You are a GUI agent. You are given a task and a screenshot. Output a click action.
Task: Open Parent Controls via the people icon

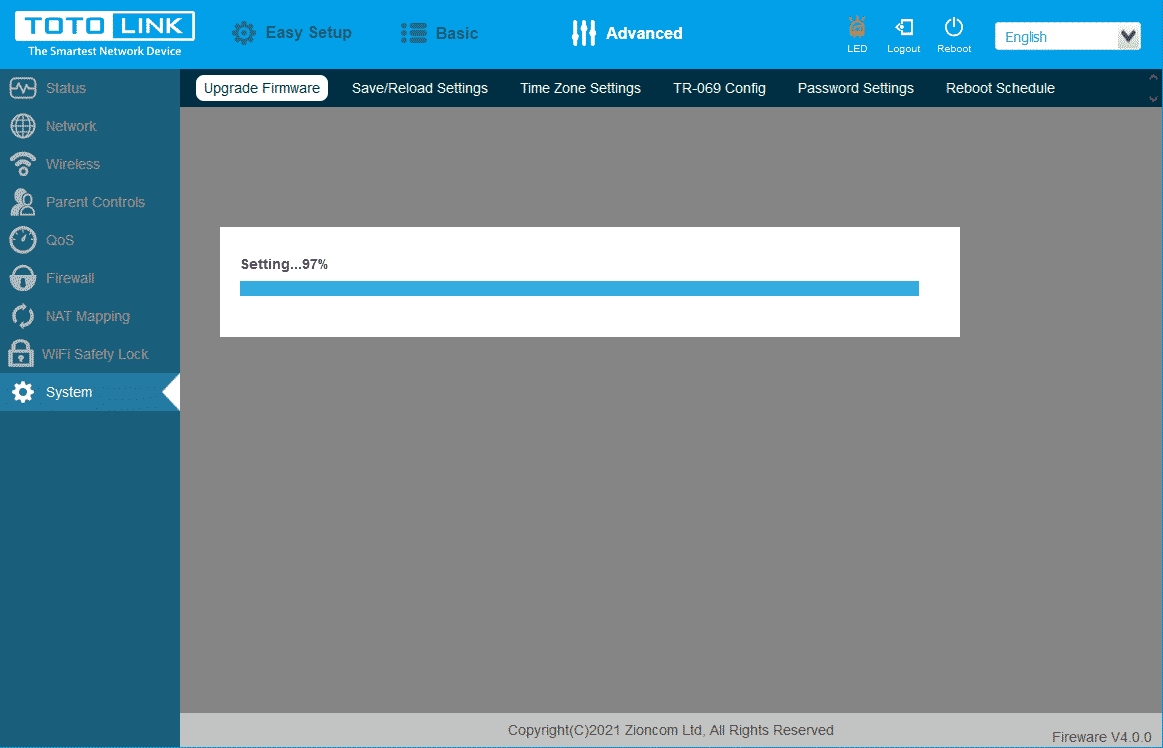click(23, 202)
